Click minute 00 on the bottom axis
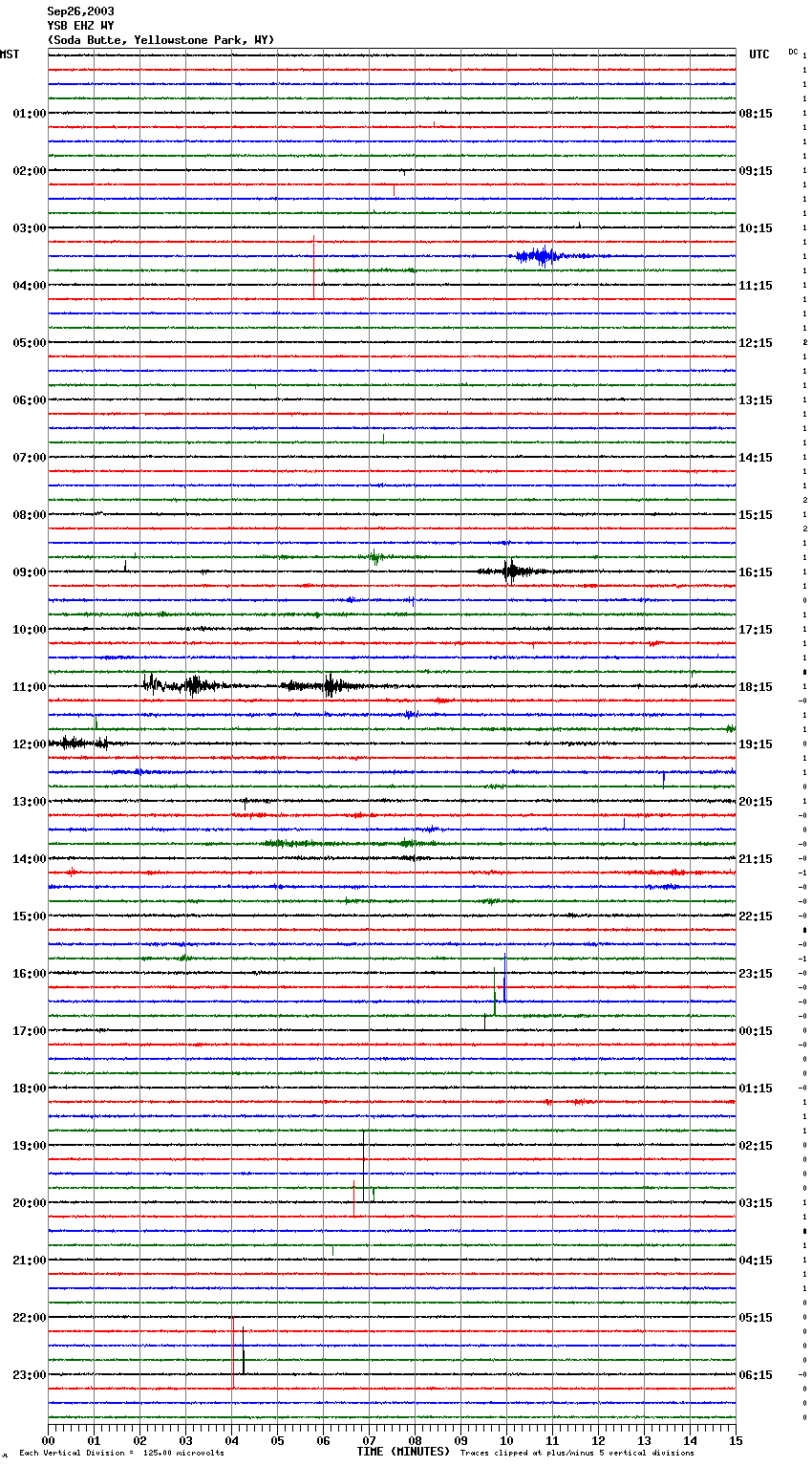Screen dimensions: 812x1466 click(x=48, y=1440)
